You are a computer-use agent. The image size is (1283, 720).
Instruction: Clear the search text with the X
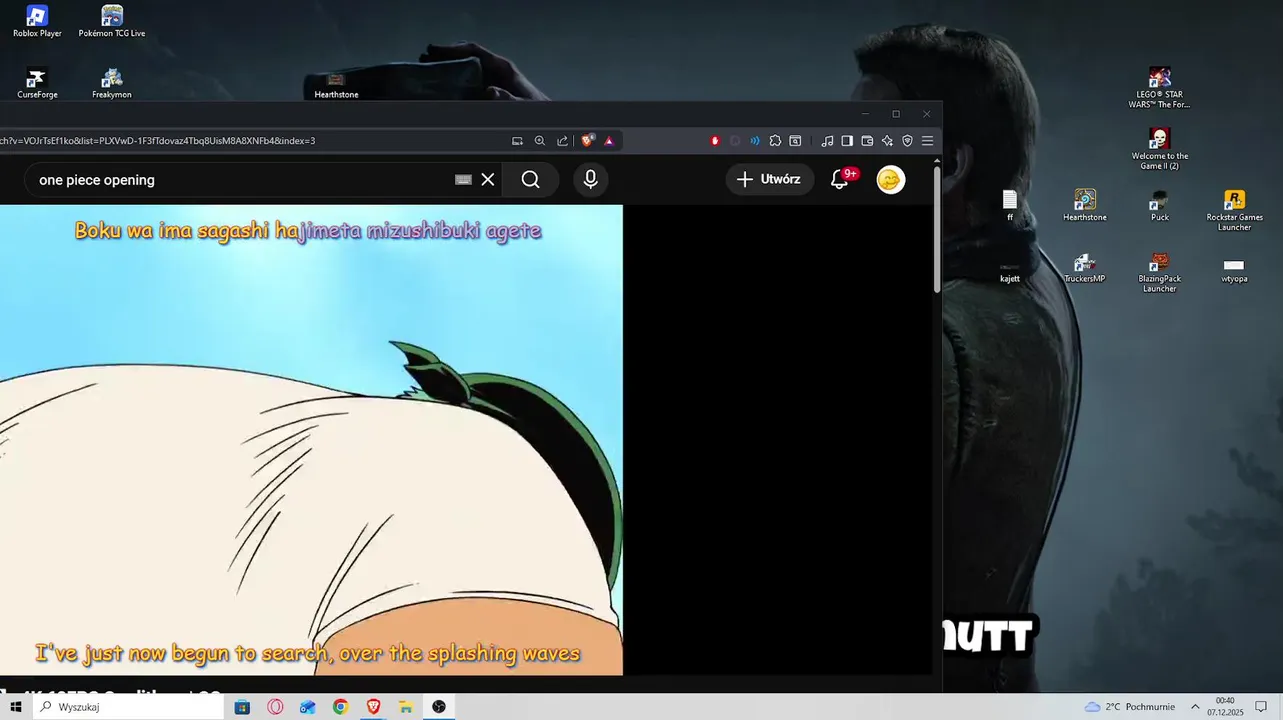point(488,180)
